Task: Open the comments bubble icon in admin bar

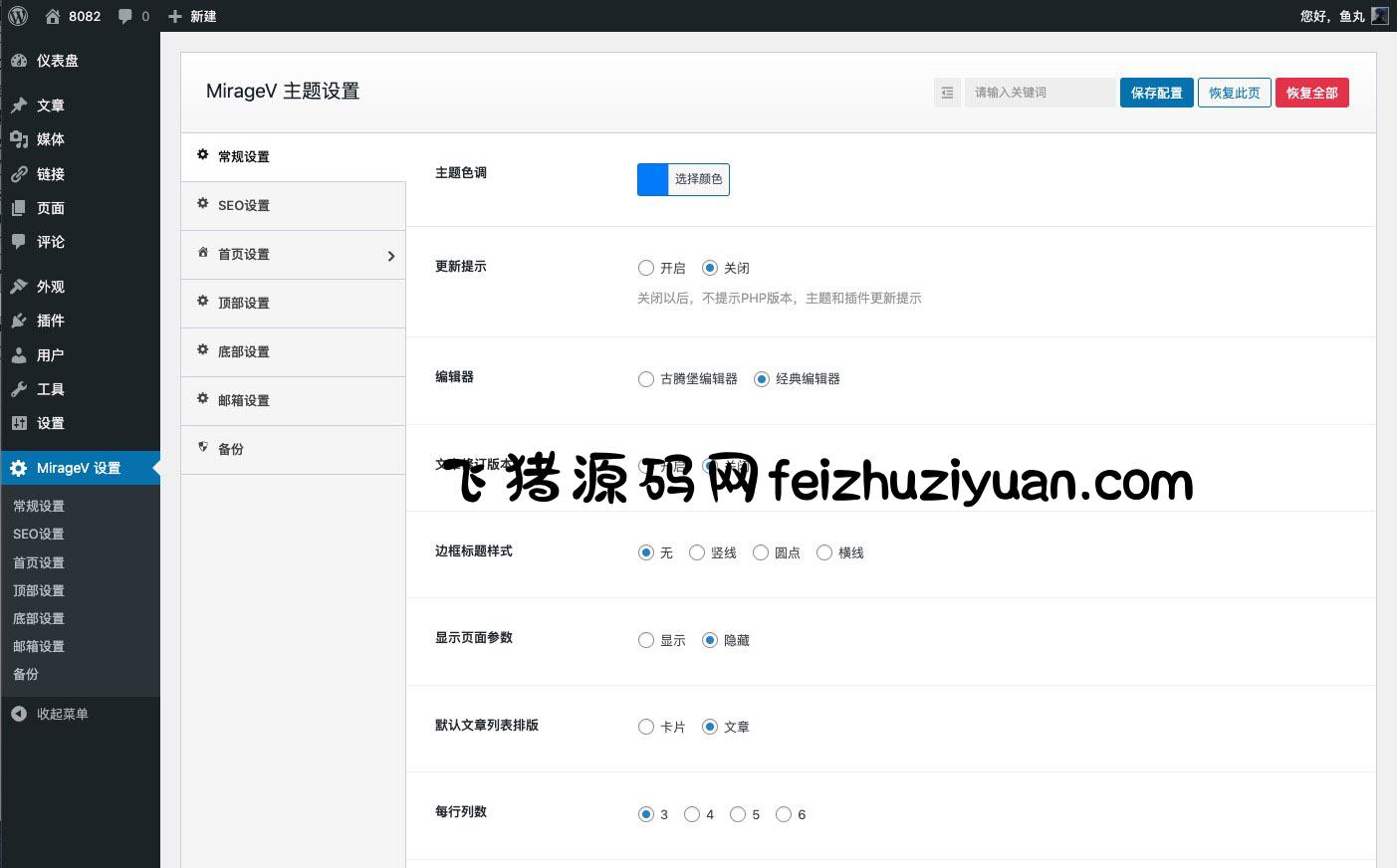Action: (x=125, y=16)
